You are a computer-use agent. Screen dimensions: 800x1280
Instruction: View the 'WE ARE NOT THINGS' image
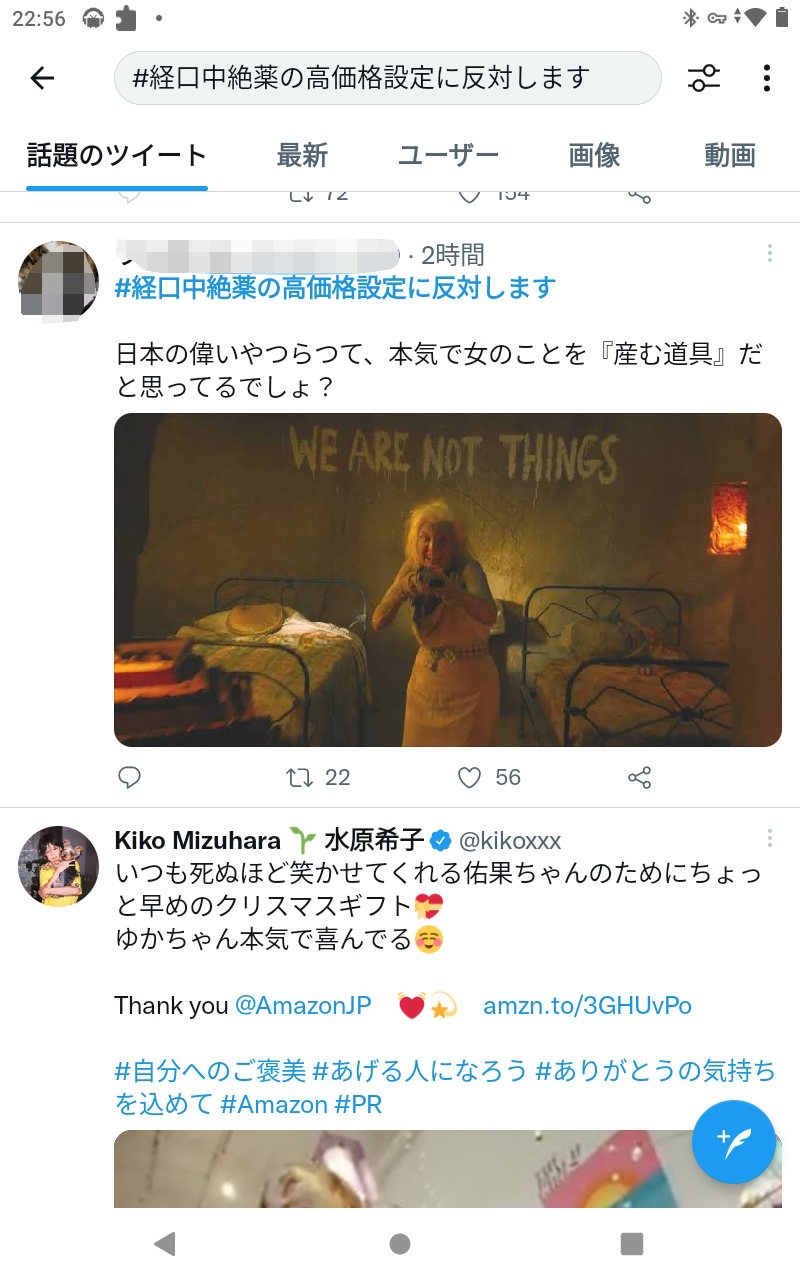(x=448, y=580)
